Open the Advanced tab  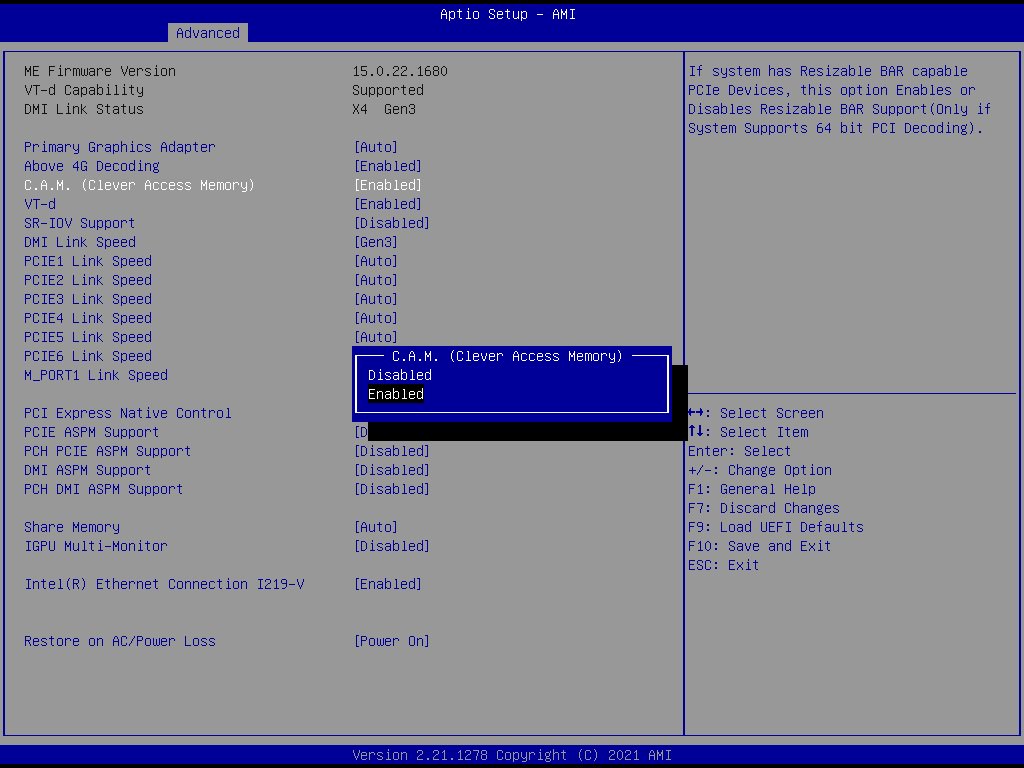coord(207,33)
